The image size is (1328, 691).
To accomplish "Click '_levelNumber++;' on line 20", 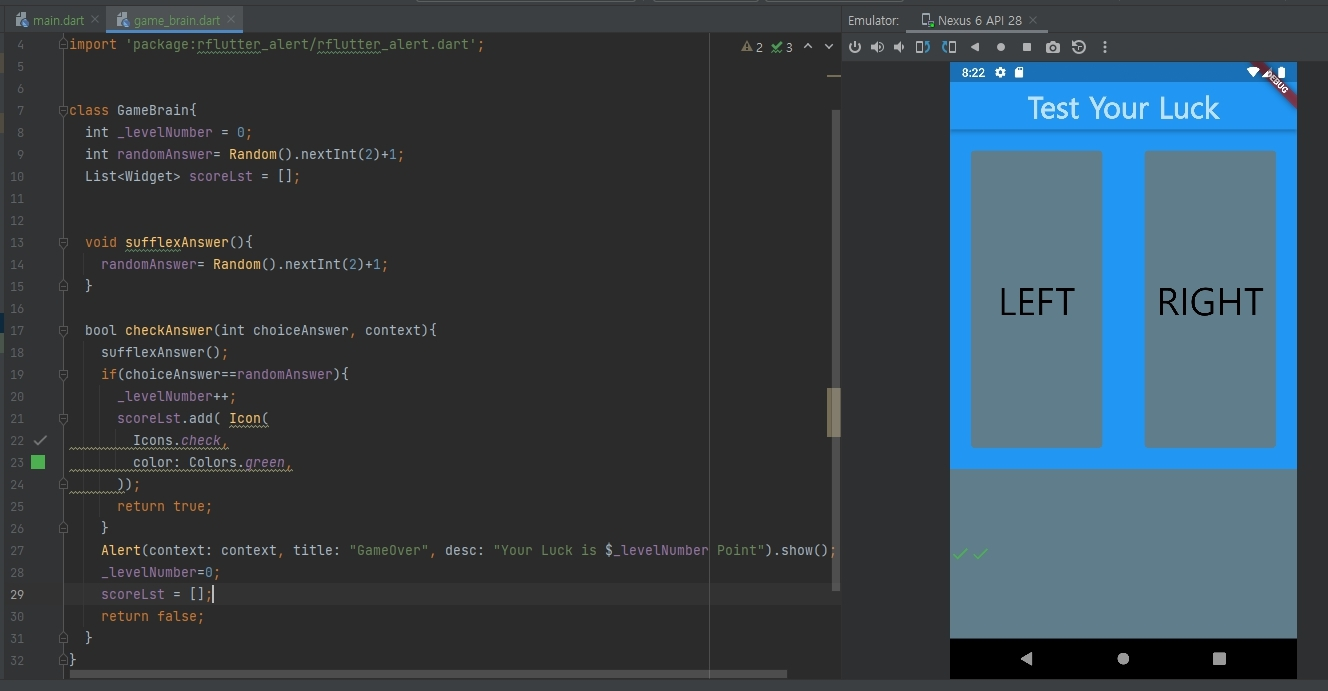I will click(177, 396).
